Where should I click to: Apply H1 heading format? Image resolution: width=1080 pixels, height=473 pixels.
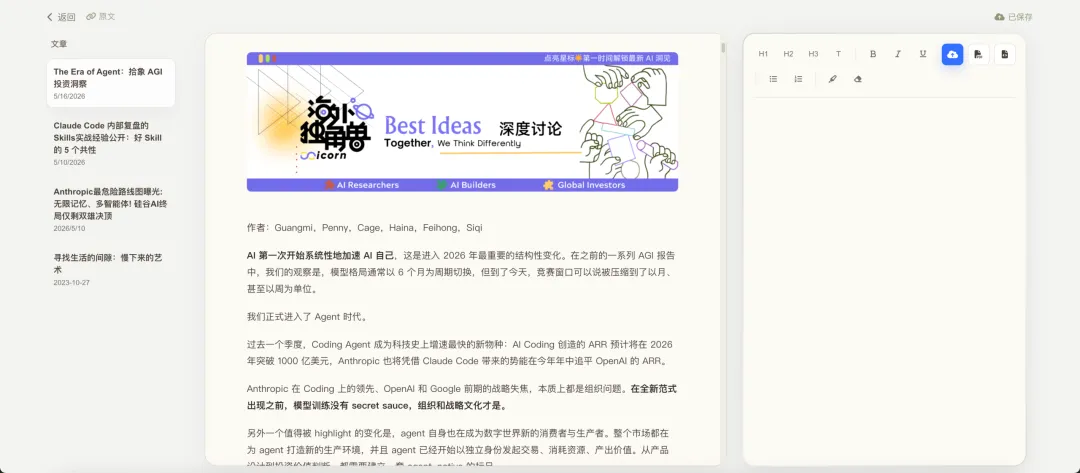pyautogui.click(x=763, y=54)
